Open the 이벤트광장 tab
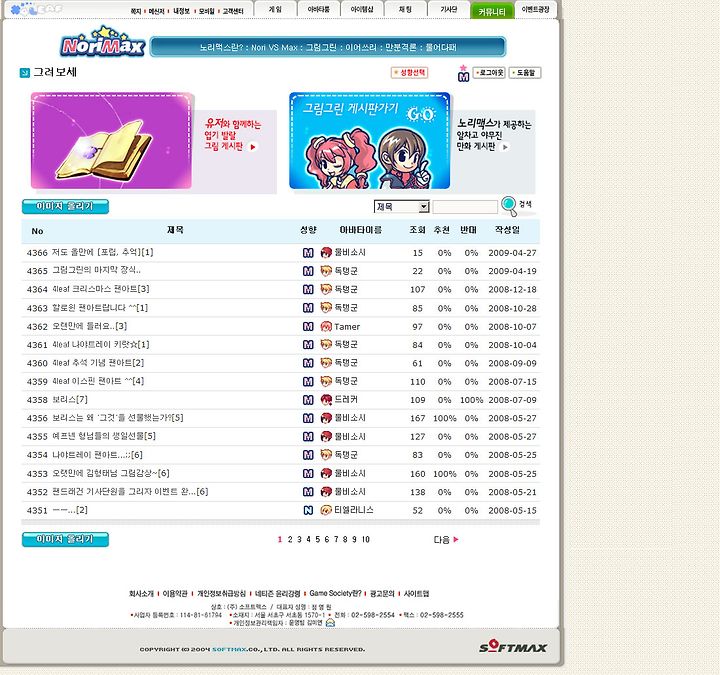 click(x=535, y=9)
